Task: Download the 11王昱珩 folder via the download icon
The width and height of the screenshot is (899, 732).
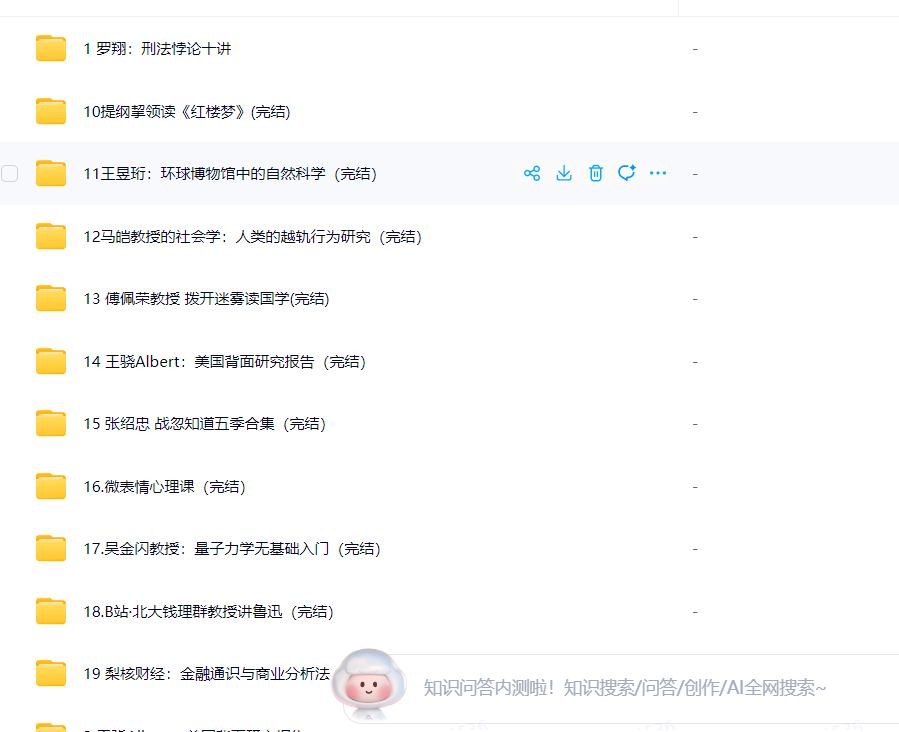Action: pyautogui.click(x=564, y=173)
